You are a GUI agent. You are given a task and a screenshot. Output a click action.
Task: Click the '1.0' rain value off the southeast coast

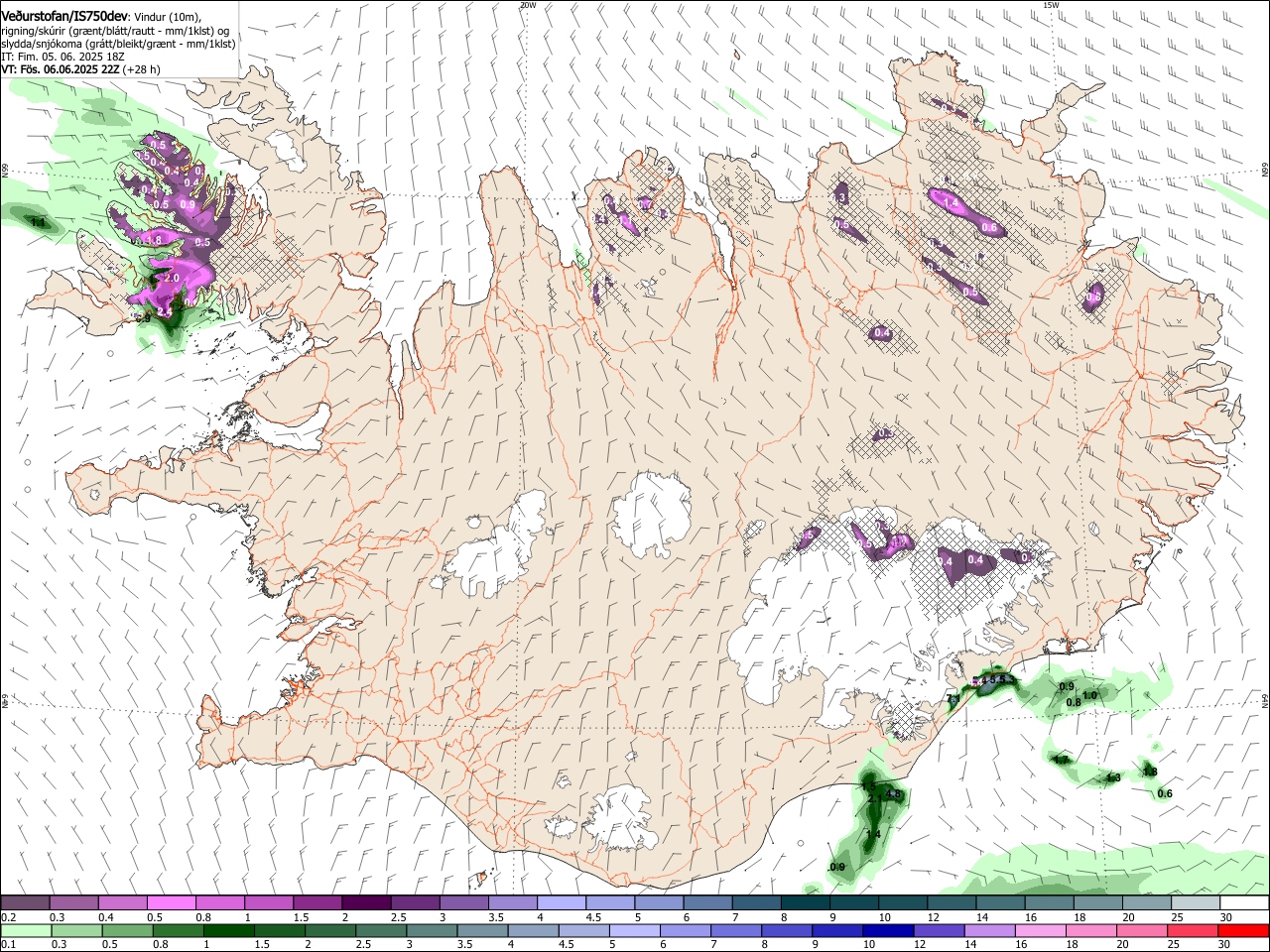coord(1089,695)
